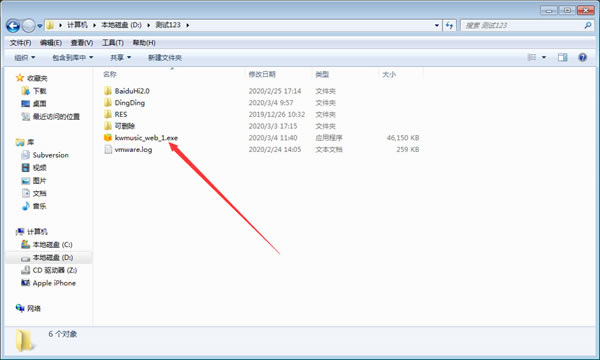The width and height of the screenshot is (600, 360).
Task: Open the recent pages dropdown beside Forward
Action: click(40, 26)
